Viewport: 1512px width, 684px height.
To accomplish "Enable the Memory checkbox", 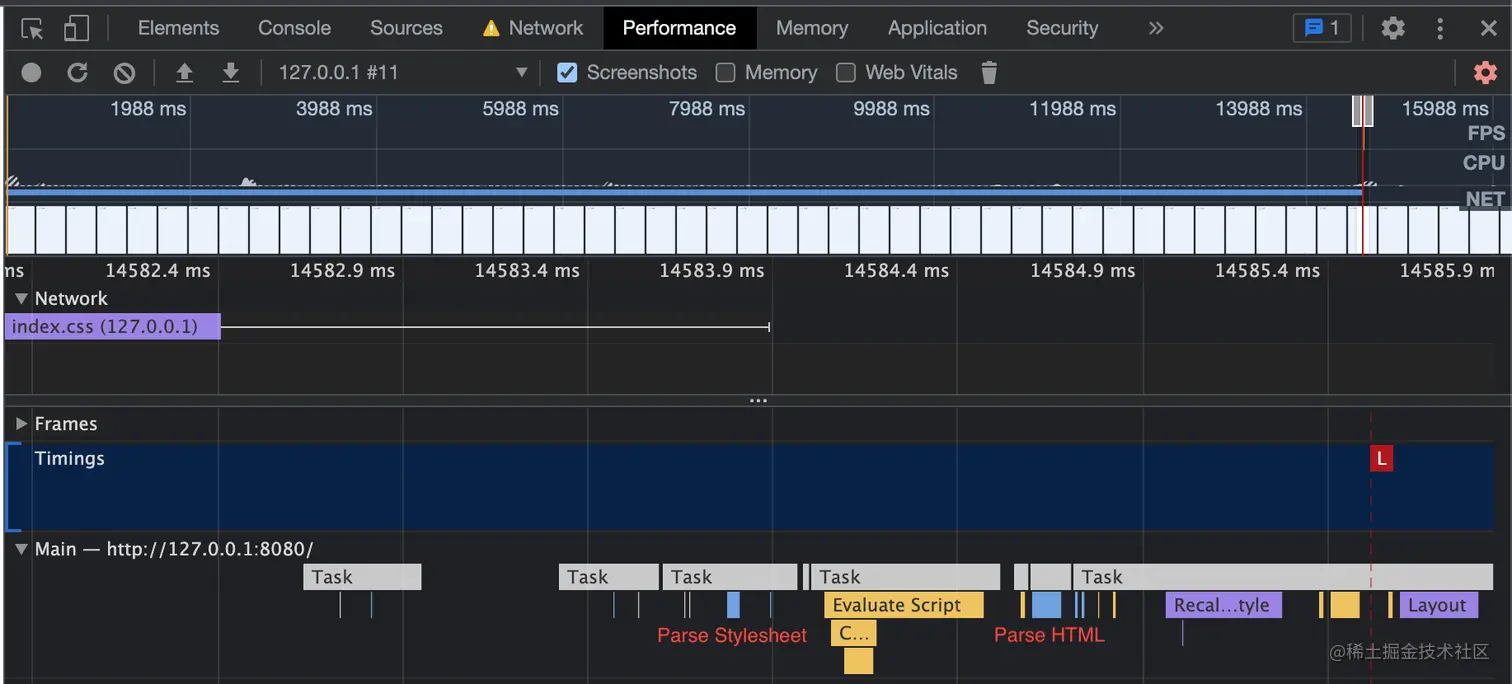I will tap(725, 72).
